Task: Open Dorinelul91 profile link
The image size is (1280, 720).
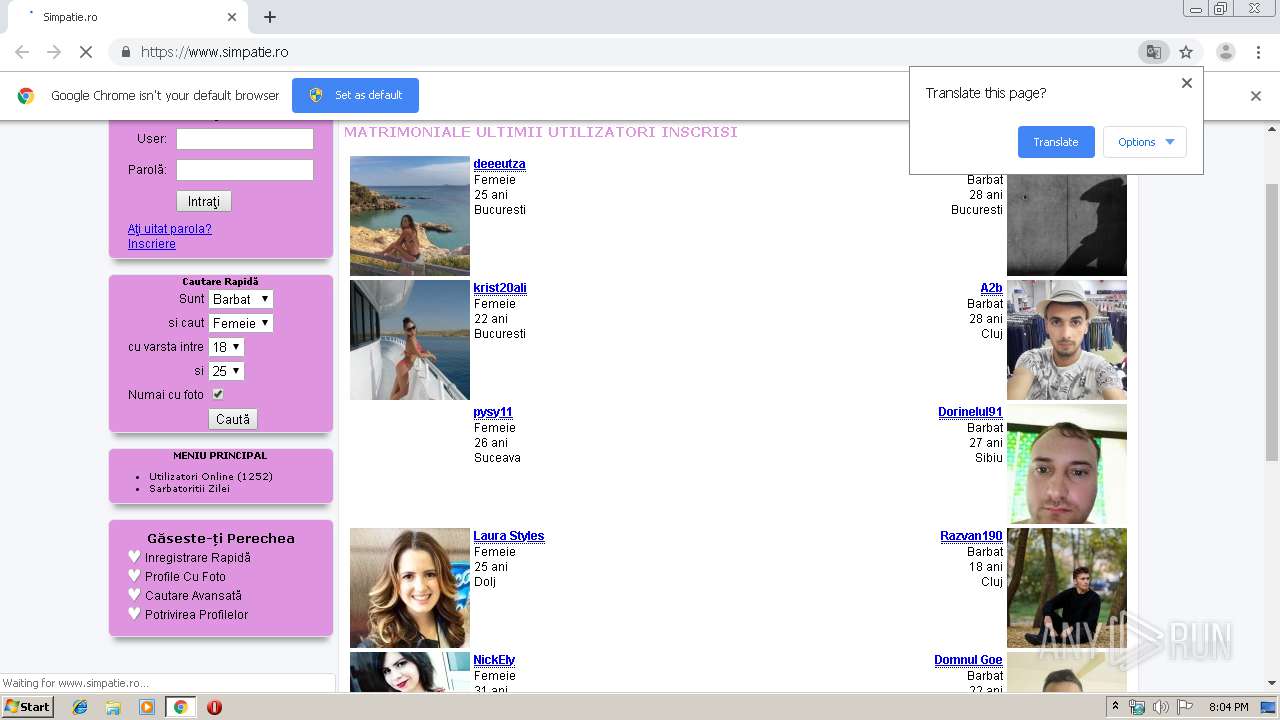Action: pos(970,412)
